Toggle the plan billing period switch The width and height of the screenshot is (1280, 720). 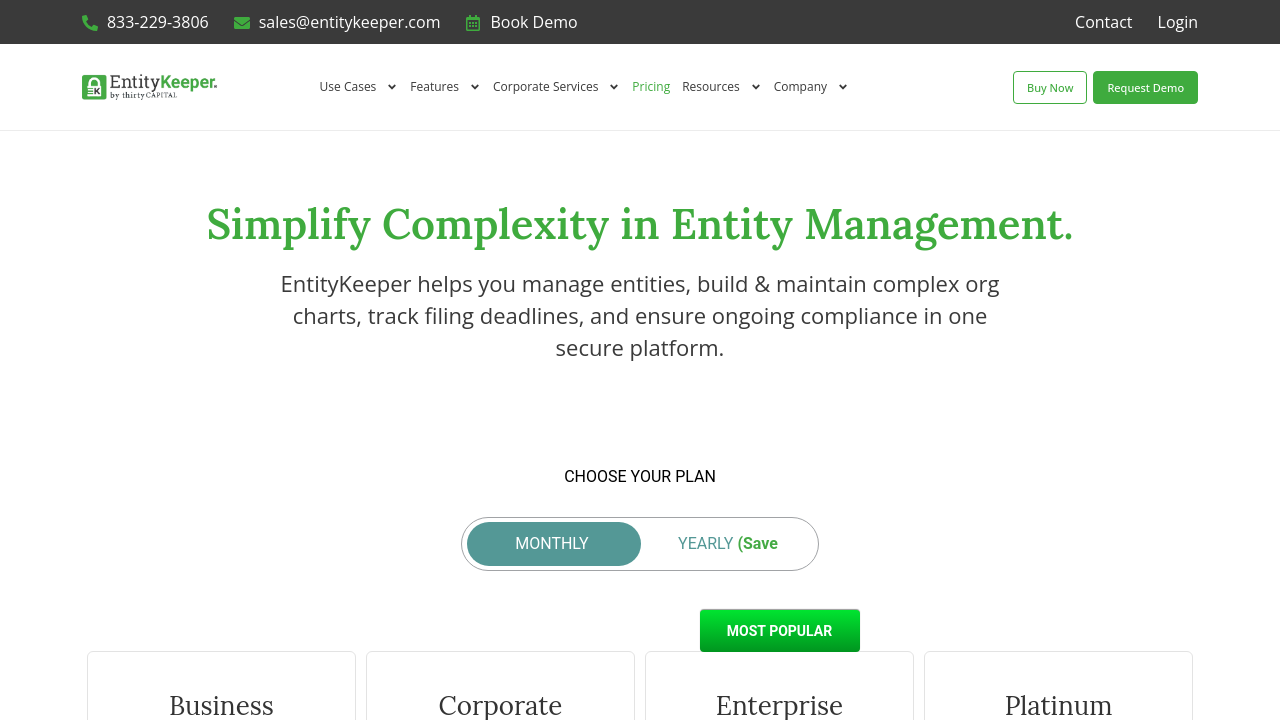click(640, 543)
